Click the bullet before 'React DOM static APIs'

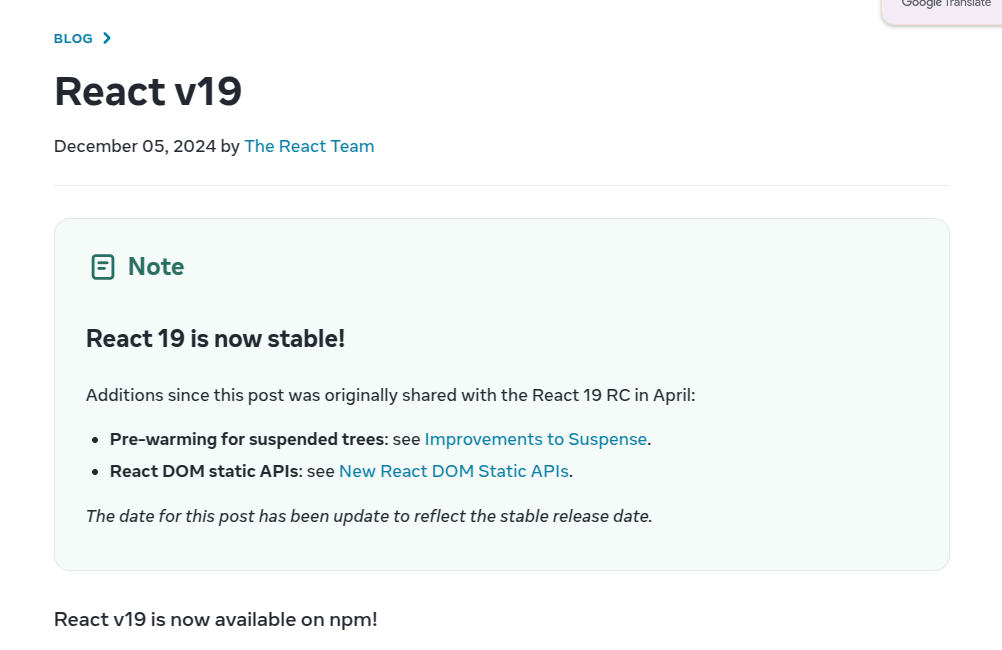(x=96, y=472)
